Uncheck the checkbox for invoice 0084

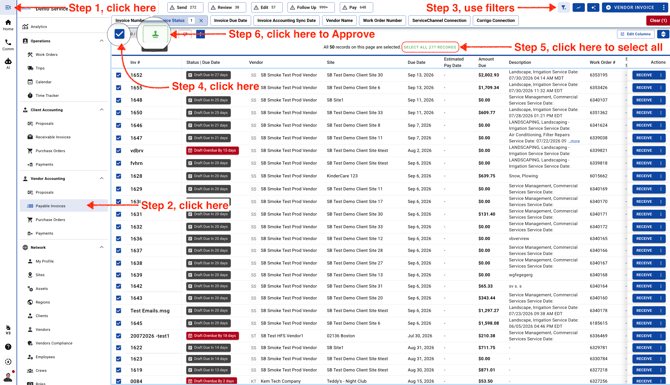(118, 381)
